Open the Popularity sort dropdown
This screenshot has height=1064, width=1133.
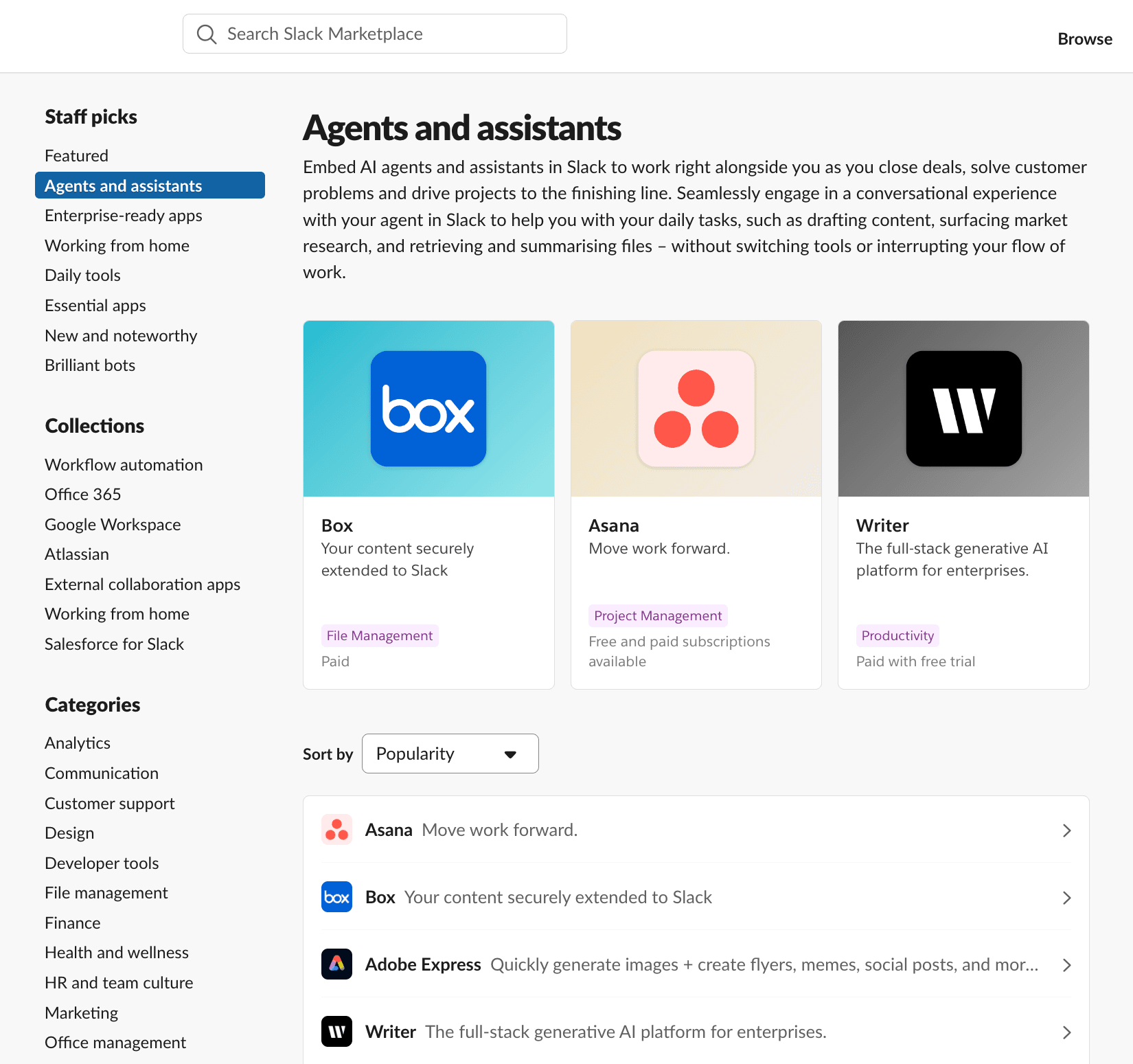click(450, 754)
